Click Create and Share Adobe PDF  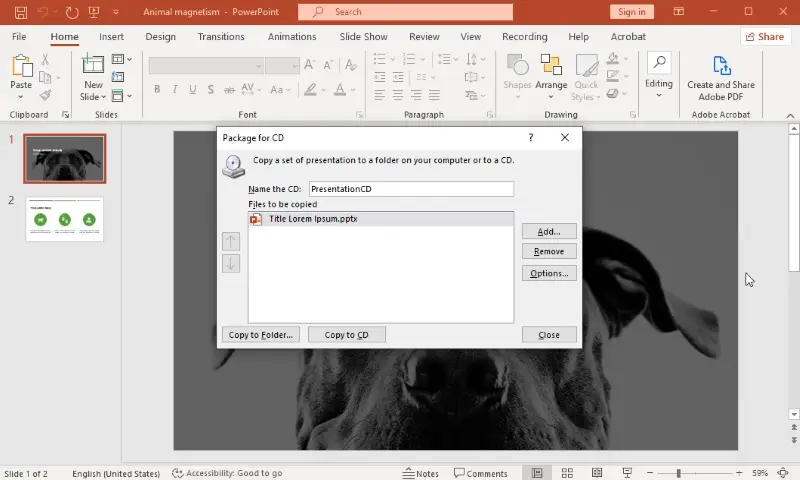tap(721, 77)
